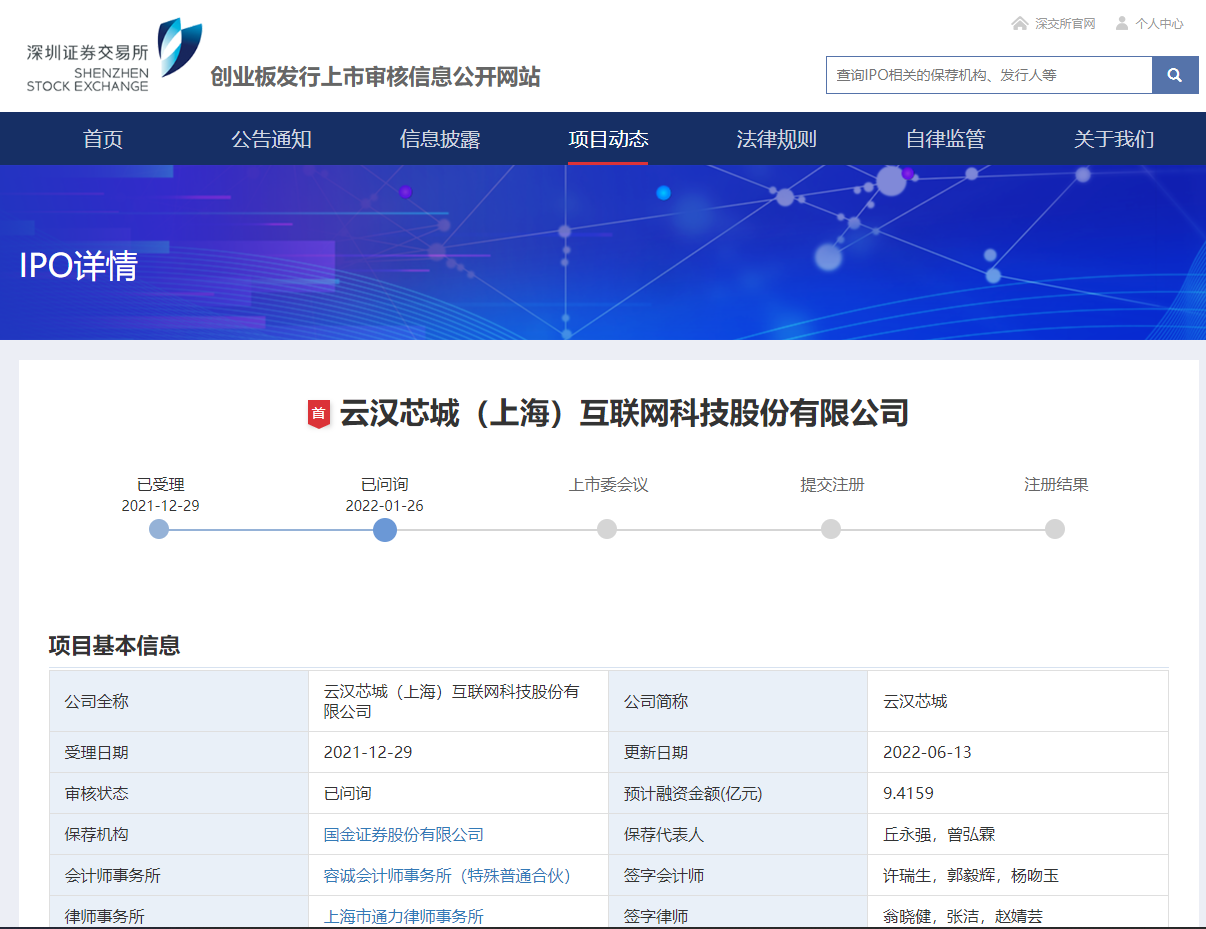This screenshot has height=929, width=1206.
Task: Open the 自律监管 menu
Action: click(x=945, y=139)
